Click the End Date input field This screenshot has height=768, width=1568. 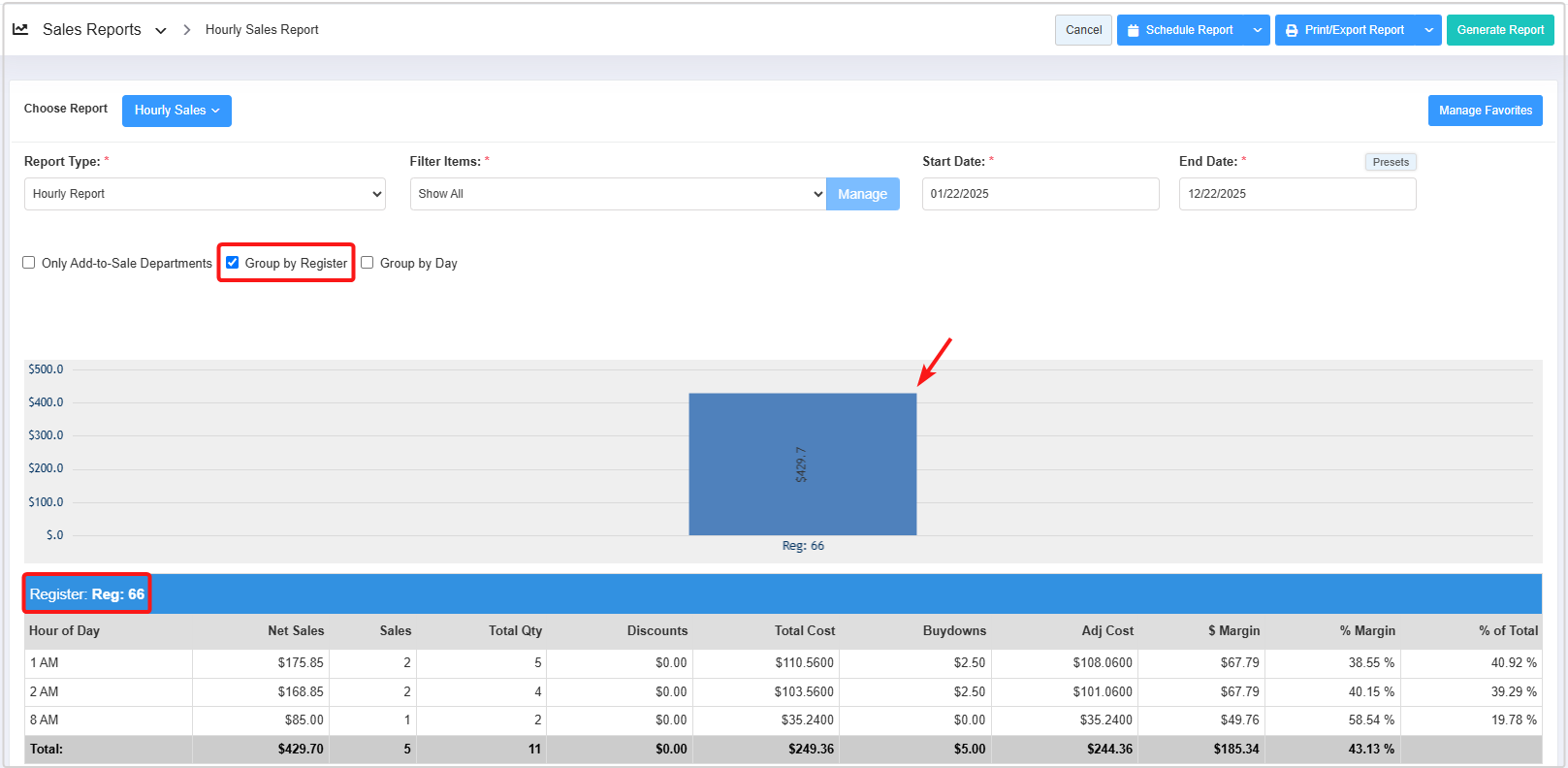(1296, 194)
